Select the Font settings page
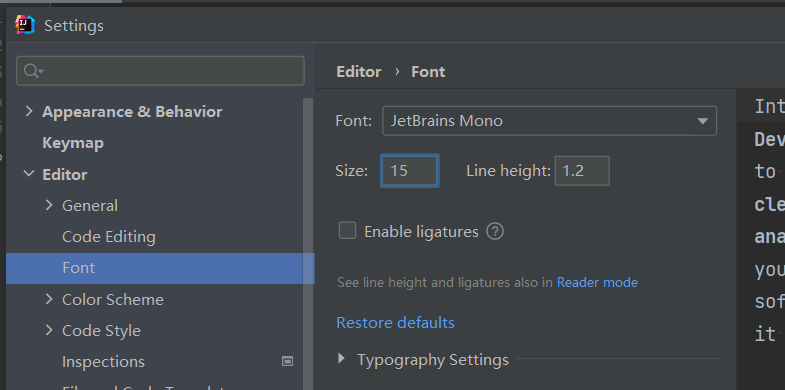The image size is (785, 390). pos(160,268)
